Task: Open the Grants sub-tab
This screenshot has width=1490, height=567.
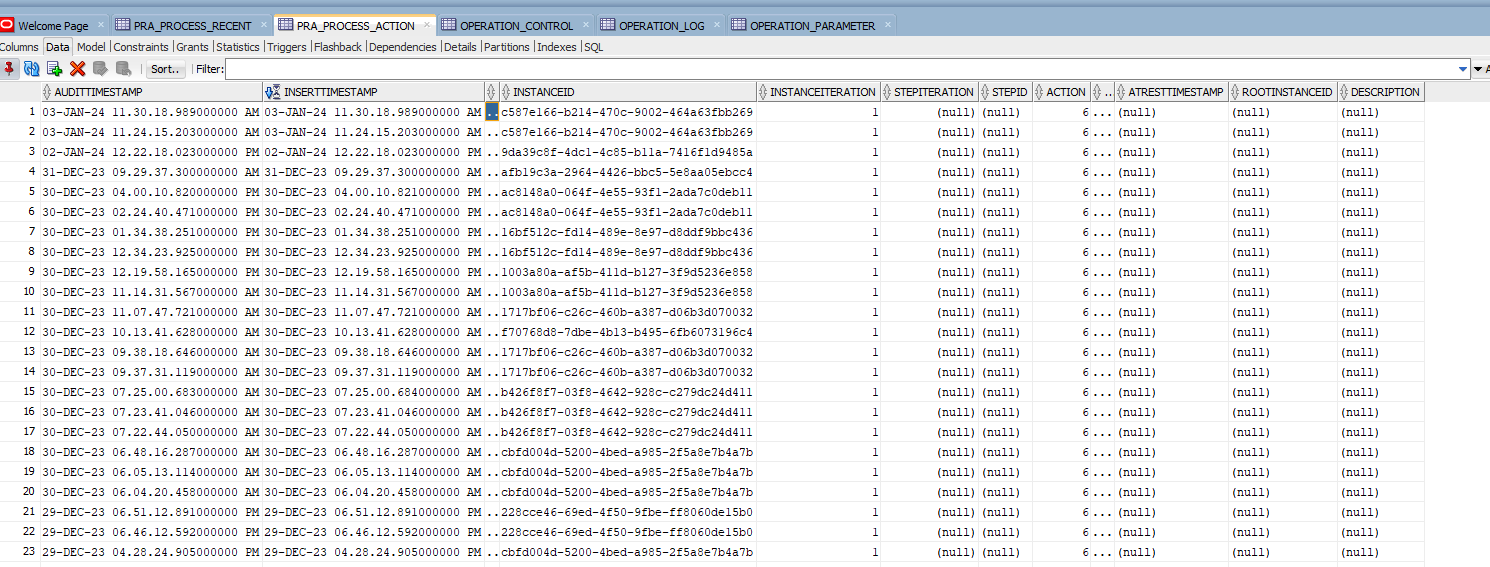Action: point(192,47)
